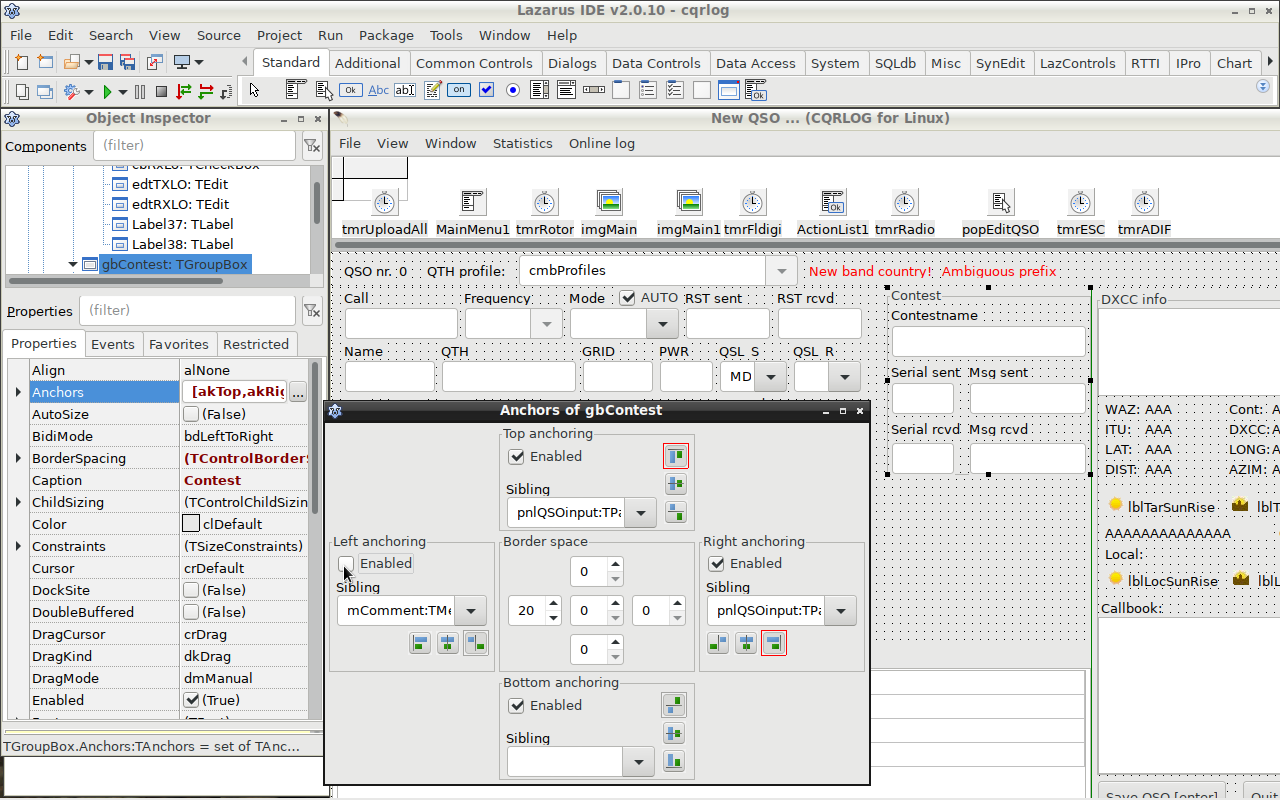
Task: Select TButton (Ok) component in the palette
Action: click(350, 90)
